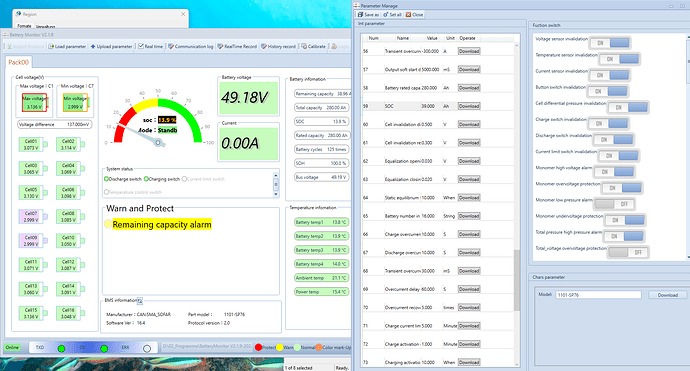Image resolution: width=690 pixels, height=371 pixels.
Task: Click the Load parameter icon
Action: click(51, 46)
